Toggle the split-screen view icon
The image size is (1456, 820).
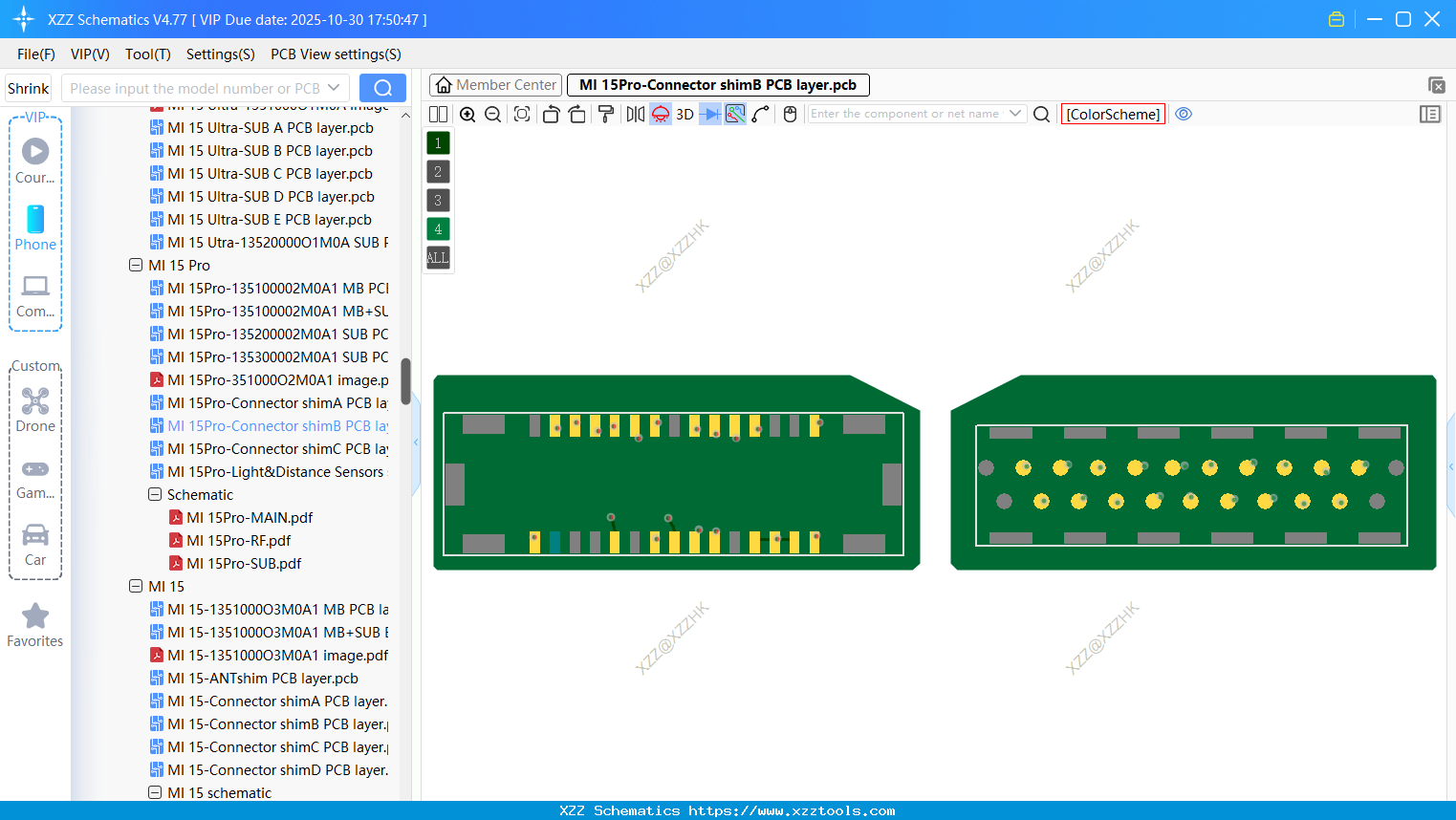437,114
